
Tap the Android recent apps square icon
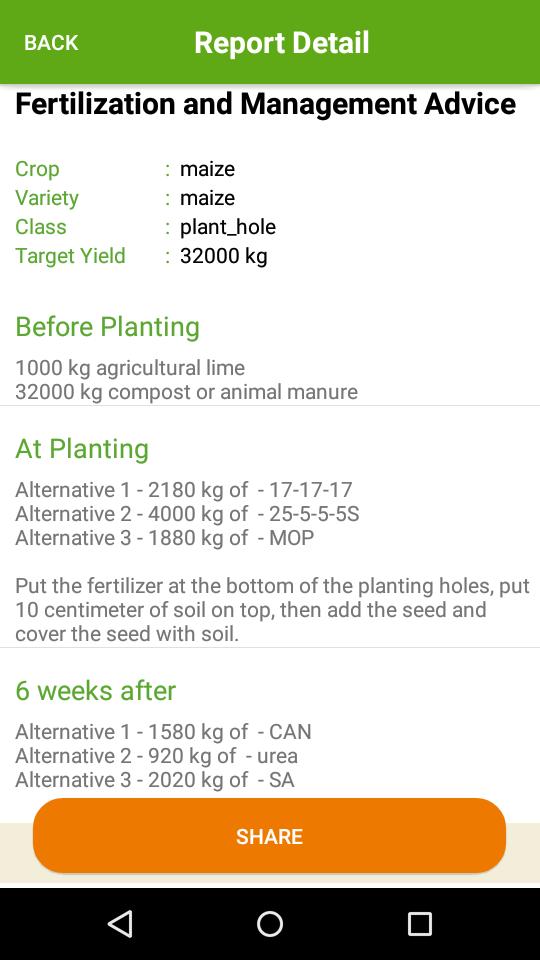point(420,923)
